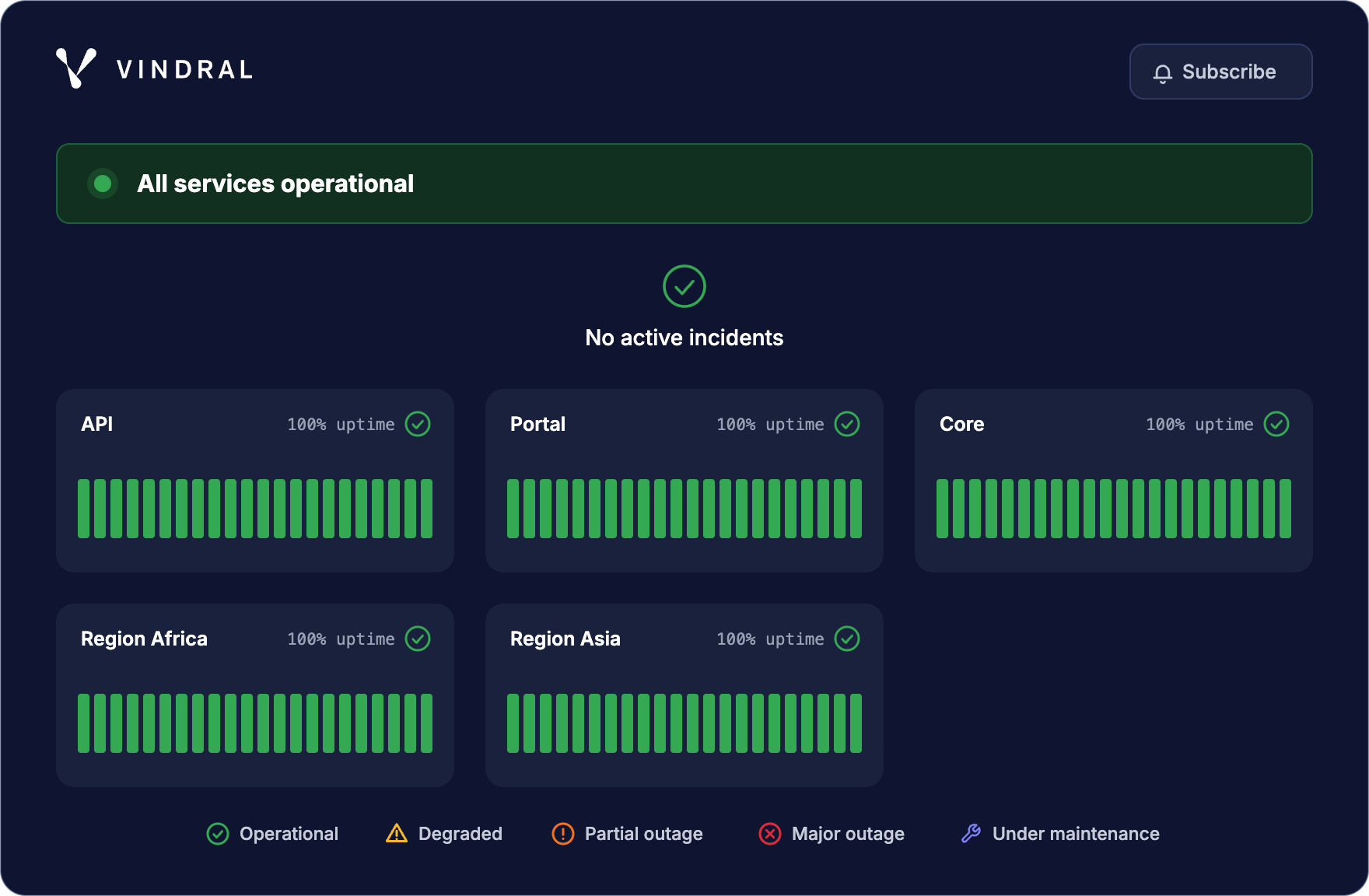
Task: Select the No active incidents text
Action: pyautogui.click(x=684, y=338)
